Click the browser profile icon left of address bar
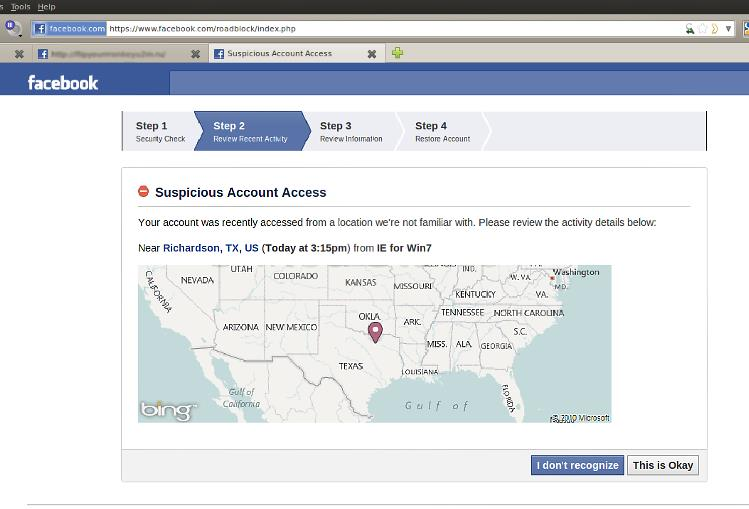This screenshot has width=749, height=509. pyautogui.click(x=13, y=28)
